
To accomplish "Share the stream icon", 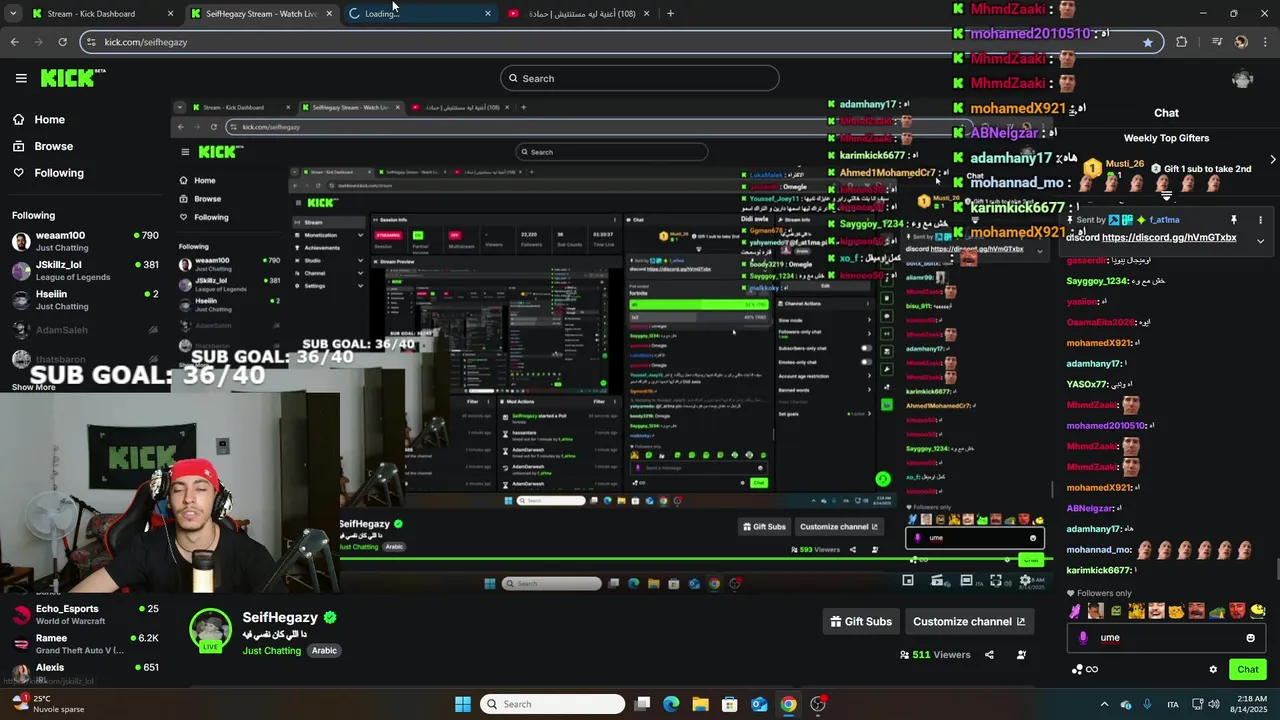I will pyautogui.click(x=989, y=655).
